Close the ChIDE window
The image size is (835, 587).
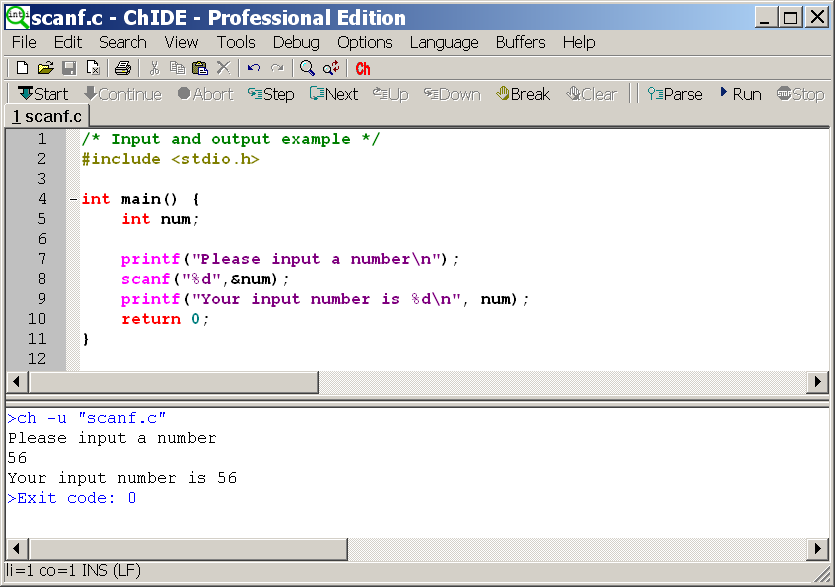[x=817, y=17]
